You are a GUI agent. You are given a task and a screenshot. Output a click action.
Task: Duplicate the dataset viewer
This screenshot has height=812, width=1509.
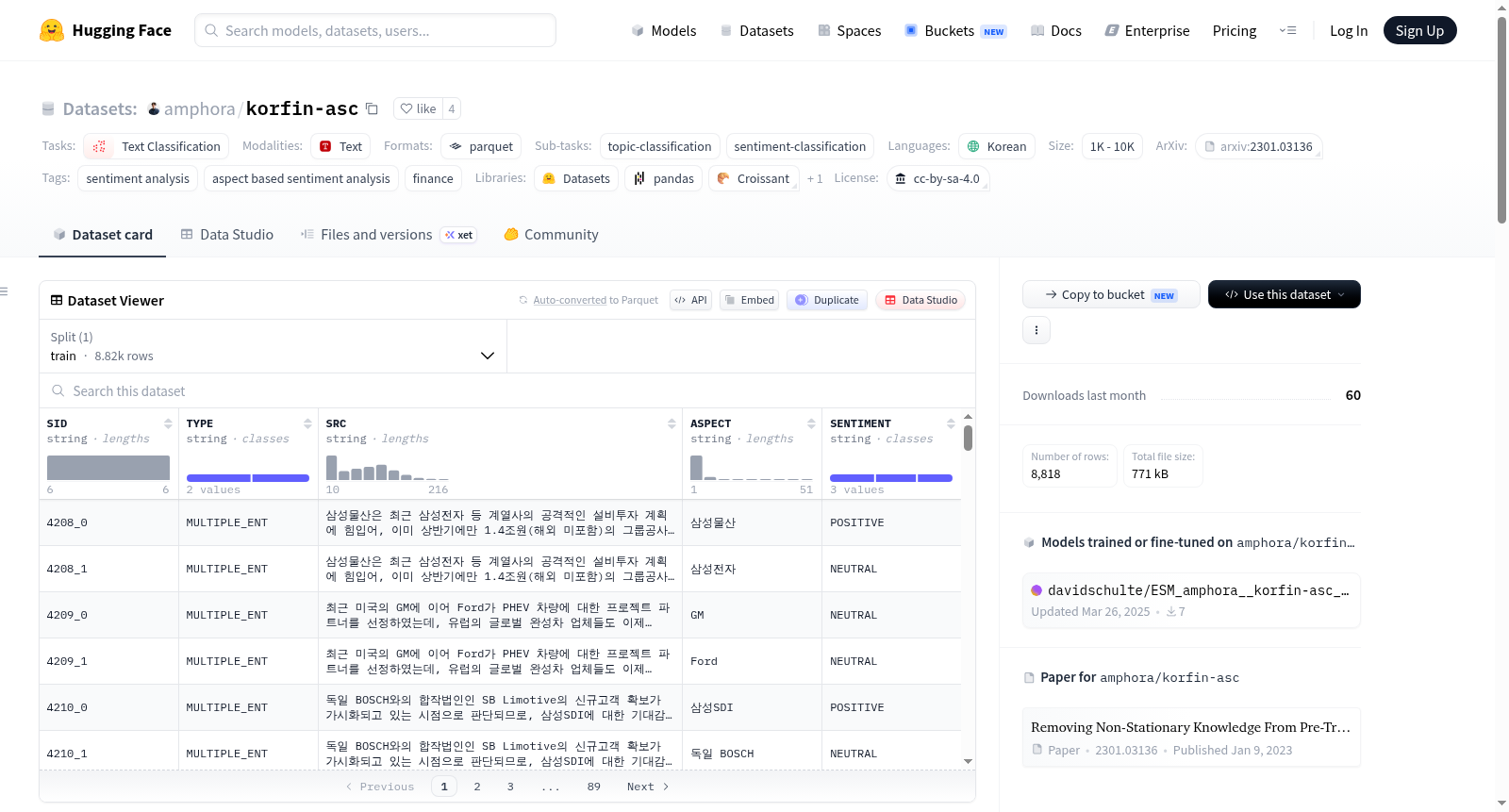pos(827,300)
